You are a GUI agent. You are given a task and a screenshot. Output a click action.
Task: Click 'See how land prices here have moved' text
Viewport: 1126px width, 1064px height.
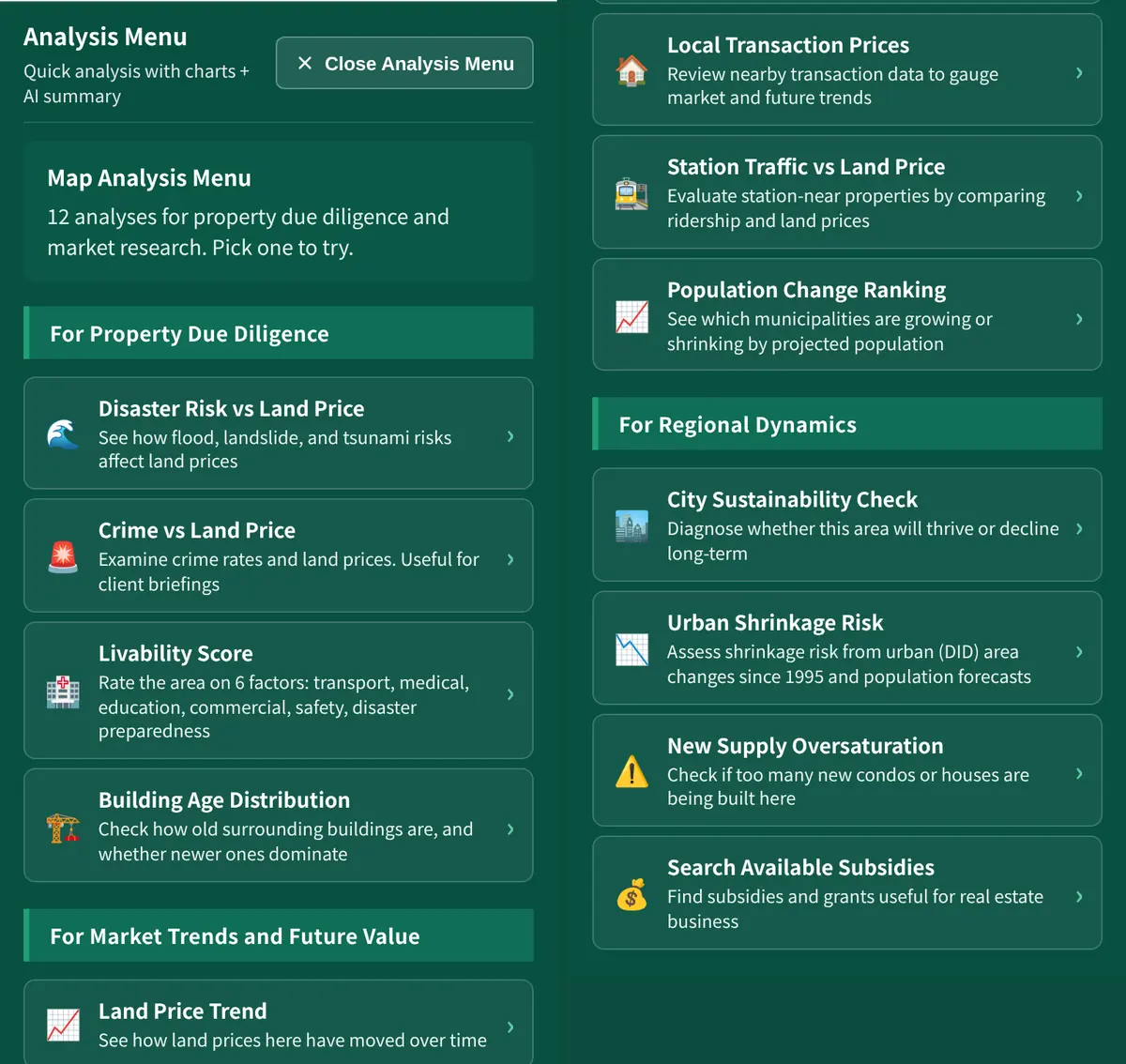point(293,1040)
